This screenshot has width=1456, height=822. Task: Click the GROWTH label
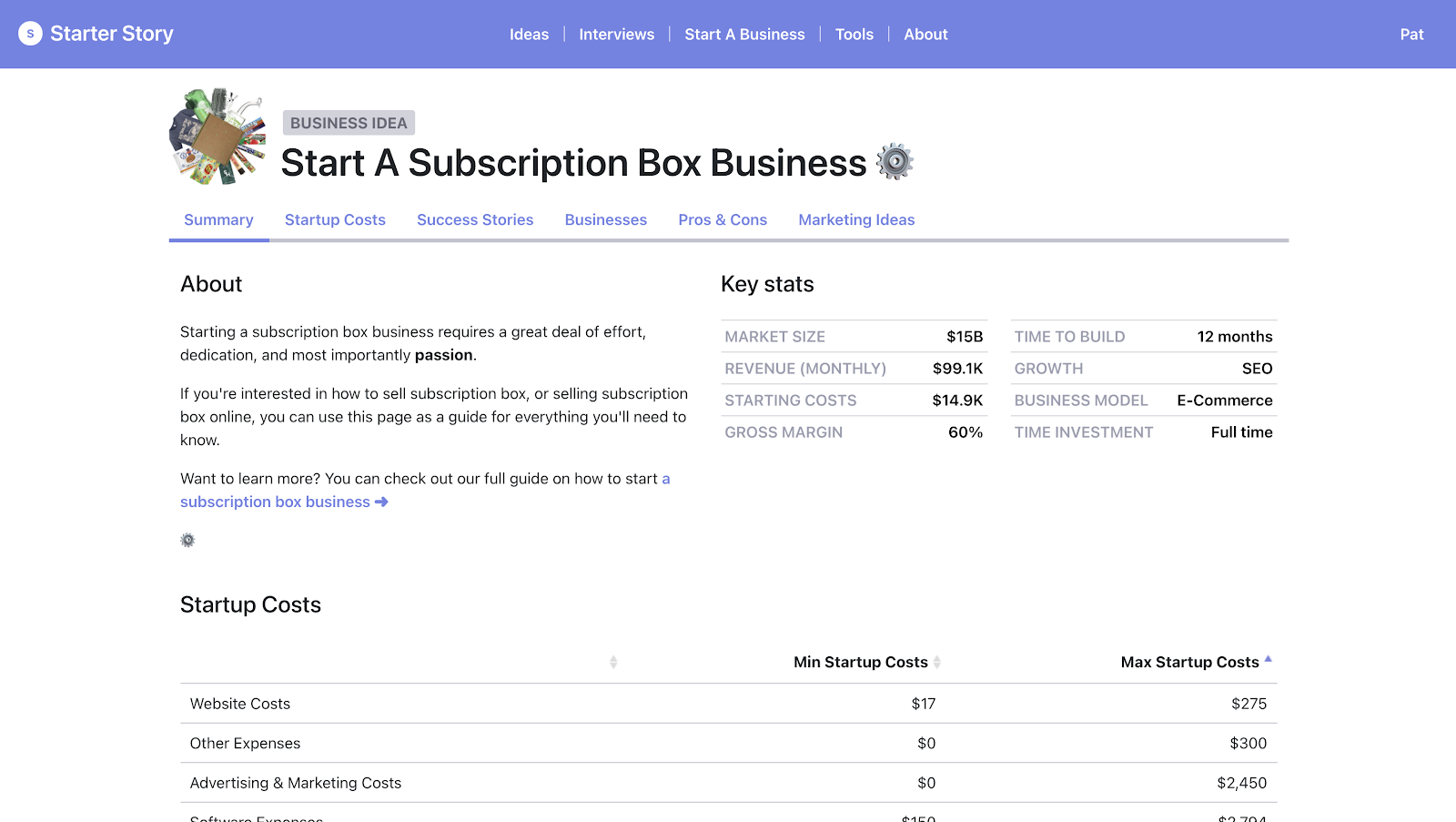pos(1049,368)
